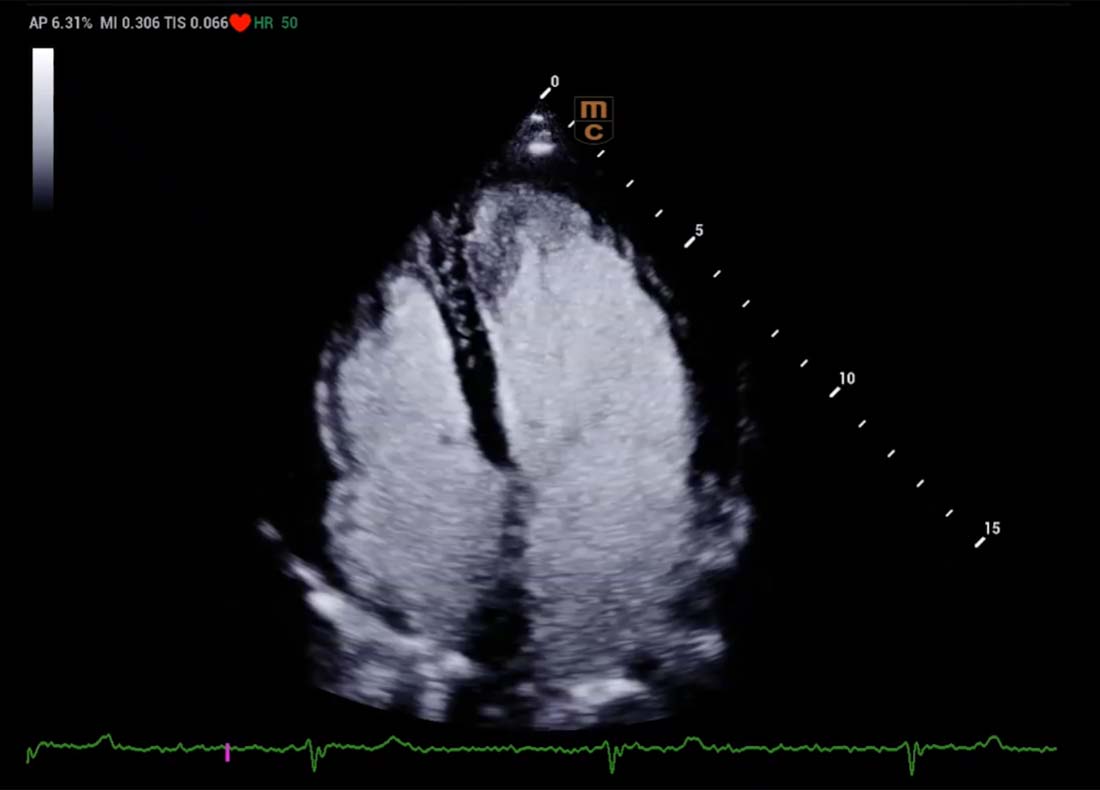Click the 0 depth scale label

pos(555,82)
